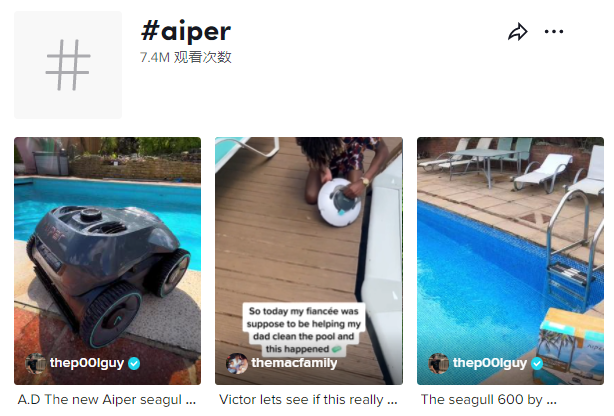Click the themacfamily avatar on the second video

(x=237, y=363)
